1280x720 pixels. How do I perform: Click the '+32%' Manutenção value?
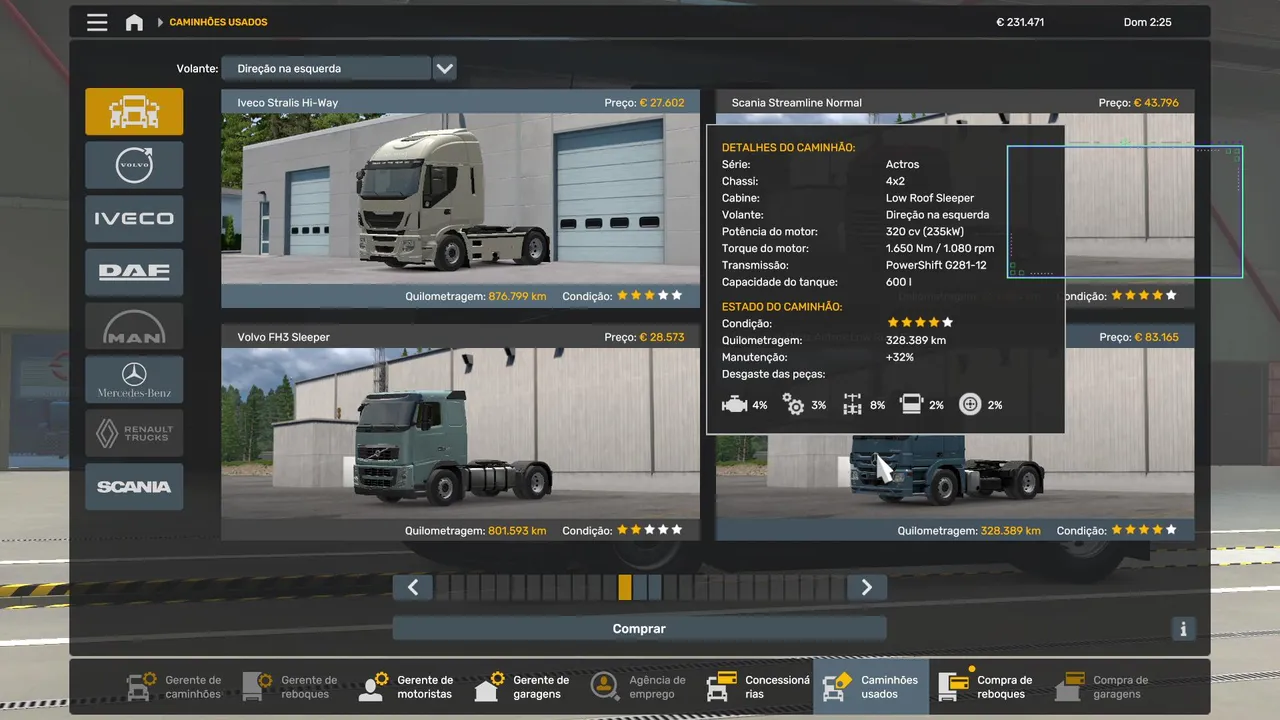click(900, 357)
